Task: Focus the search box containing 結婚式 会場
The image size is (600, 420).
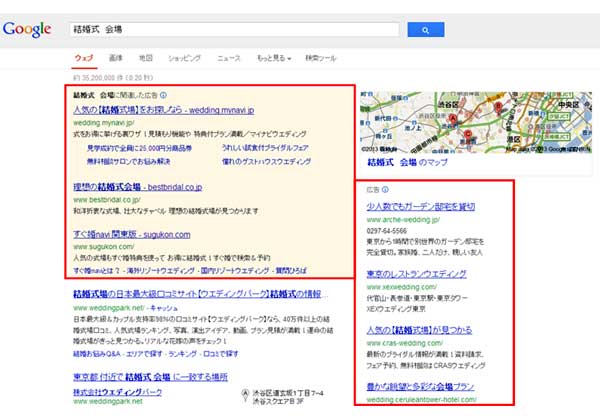Action: tap(234, 29)
